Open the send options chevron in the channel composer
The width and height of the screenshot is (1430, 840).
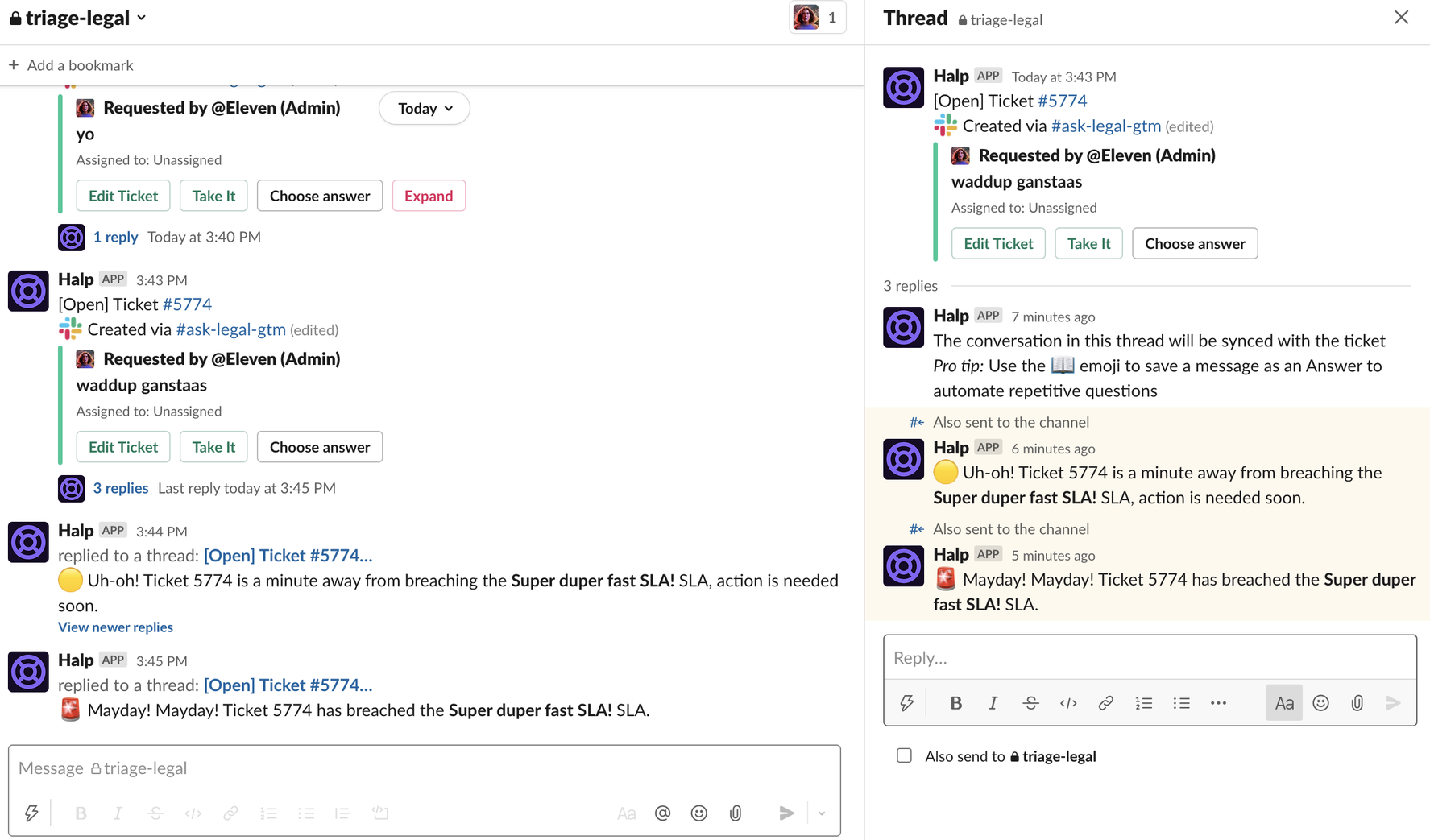click(x=822, y=813)
